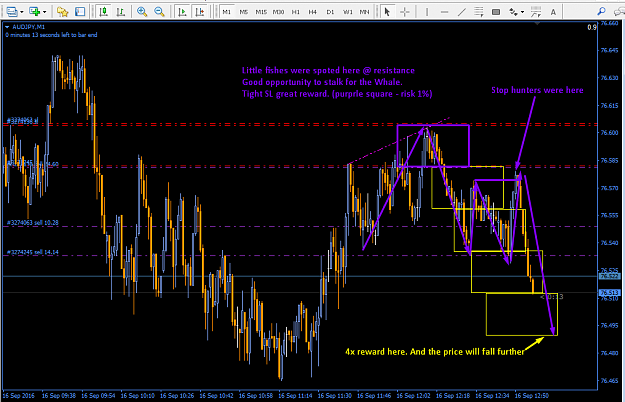Click the '16 Sep 2016' time axis label

pos(19,396)
